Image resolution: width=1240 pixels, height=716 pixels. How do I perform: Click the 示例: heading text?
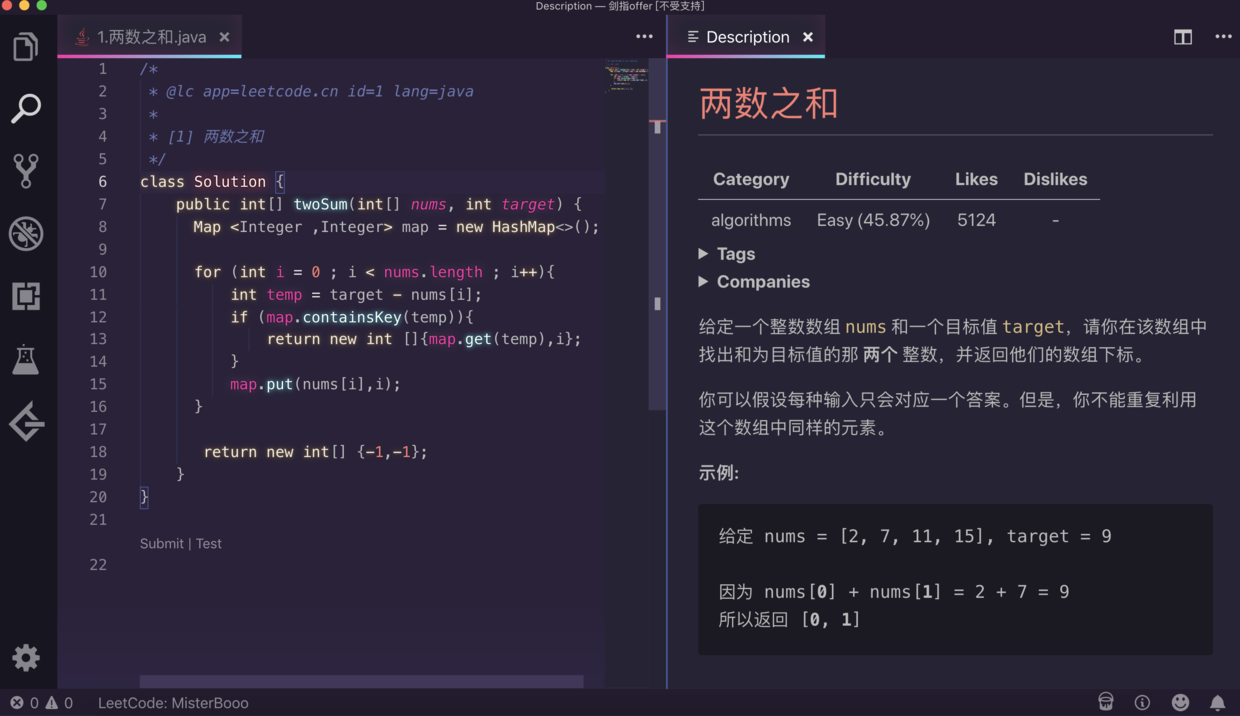tap(719, 473)
